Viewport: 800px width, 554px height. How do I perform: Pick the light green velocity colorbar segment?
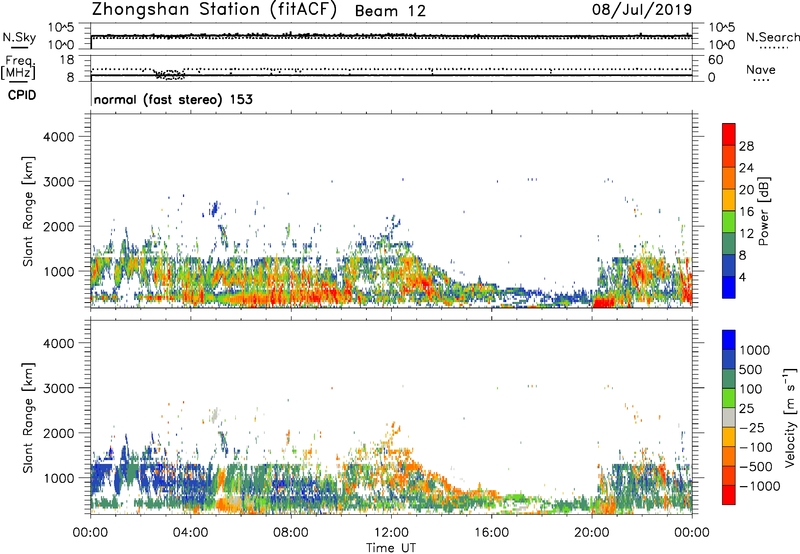click(x=729, y=398)
